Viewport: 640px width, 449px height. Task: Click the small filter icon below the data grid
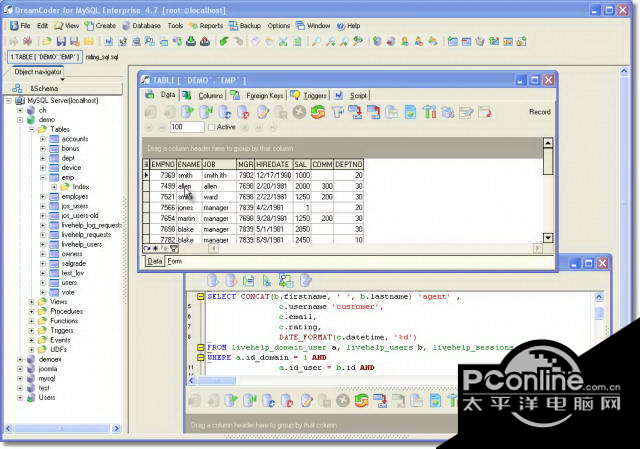point(174,248)
